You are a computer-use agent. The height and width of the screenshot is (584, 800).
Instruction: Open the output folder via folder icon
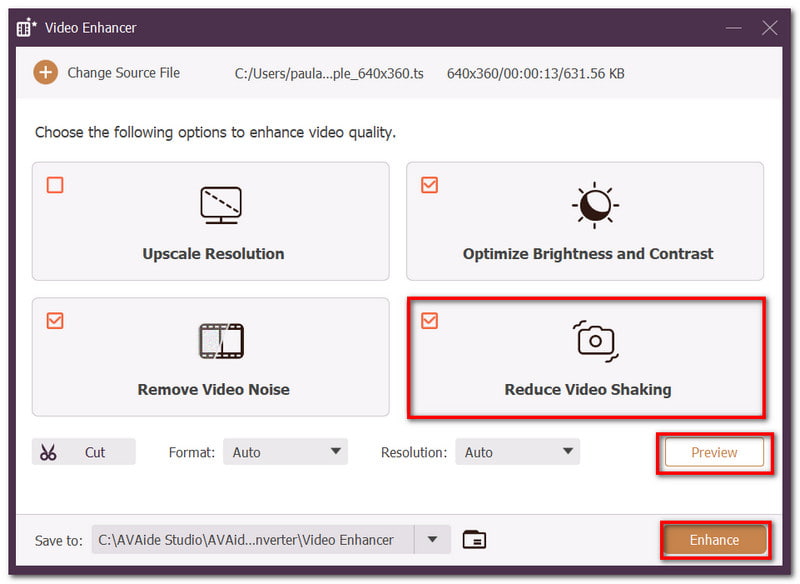(474, 540)
